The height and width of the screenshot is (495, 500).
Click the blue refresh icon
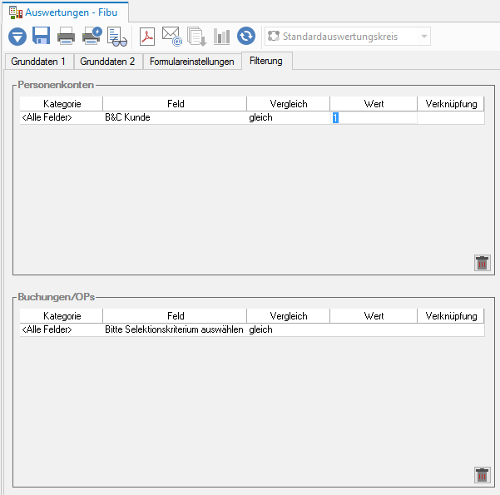click(246, 36)
